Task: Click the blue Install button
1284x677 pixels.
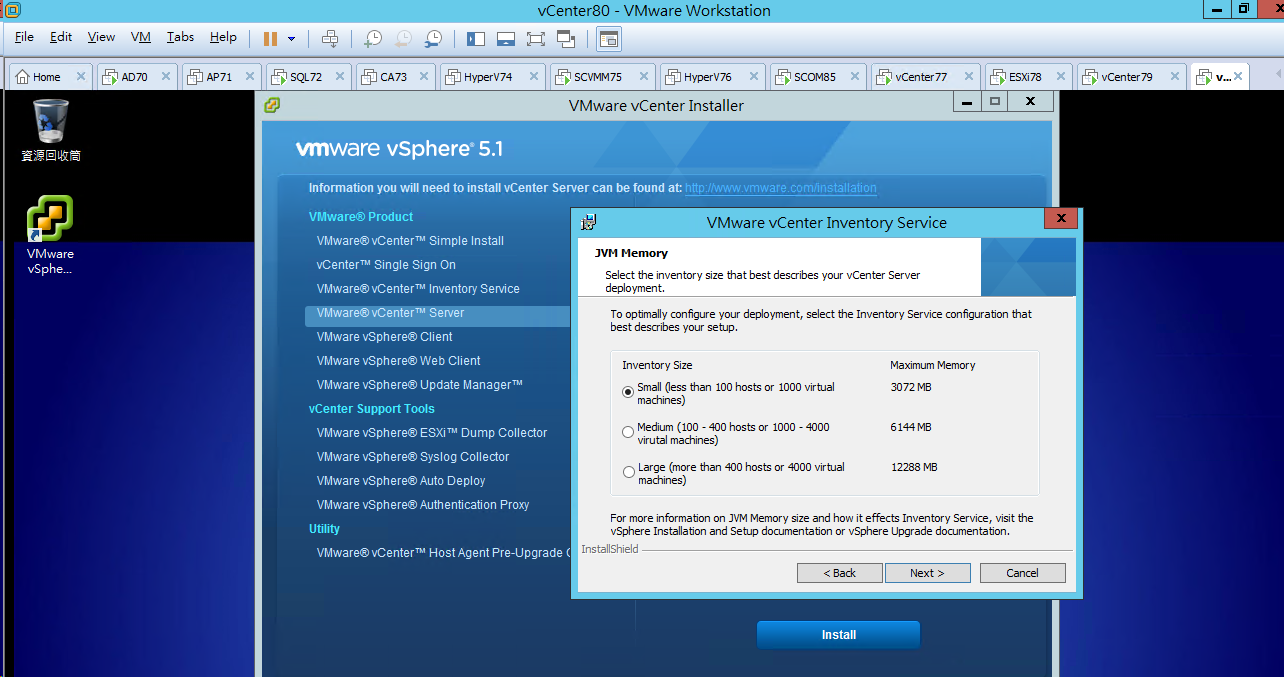Action: [x=838, y=635]
